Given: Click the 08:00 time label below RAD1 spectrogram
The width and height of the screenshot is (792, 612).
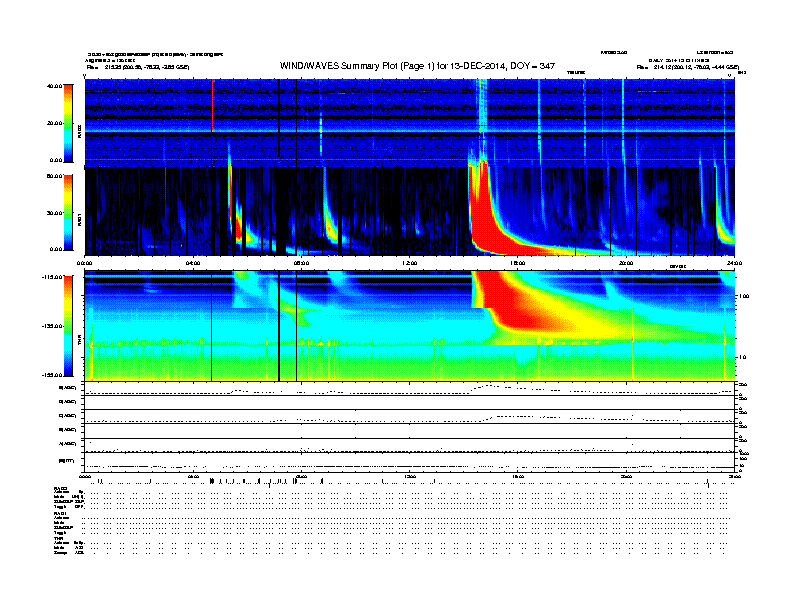Looking at the screenshot, I should 301,263.
